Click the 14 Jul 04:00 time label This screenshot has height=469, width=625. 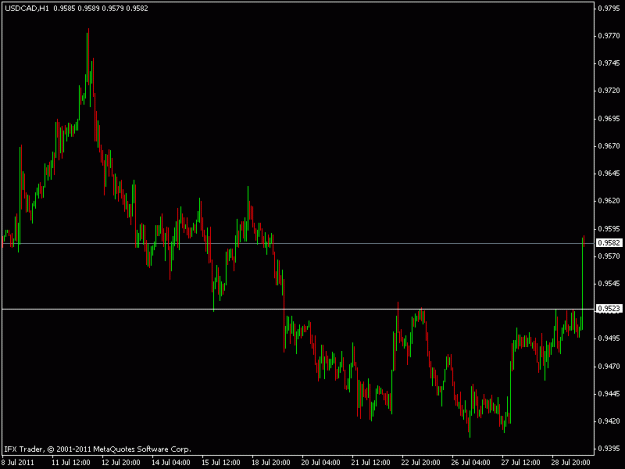tap(171, 462)
